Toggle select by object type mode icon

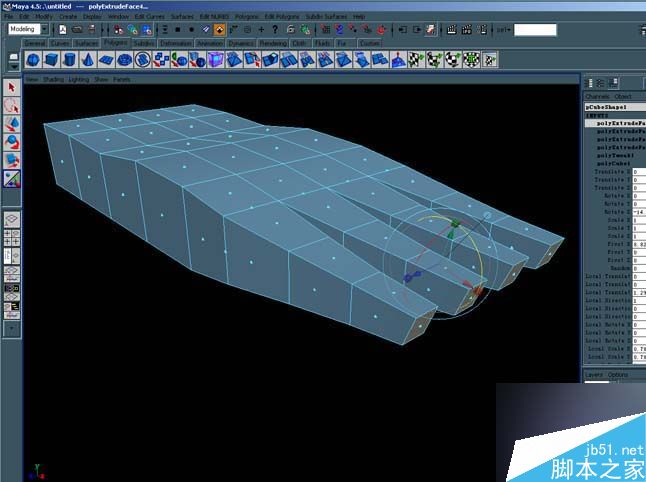pyautogui.click(x=133, y=29)
